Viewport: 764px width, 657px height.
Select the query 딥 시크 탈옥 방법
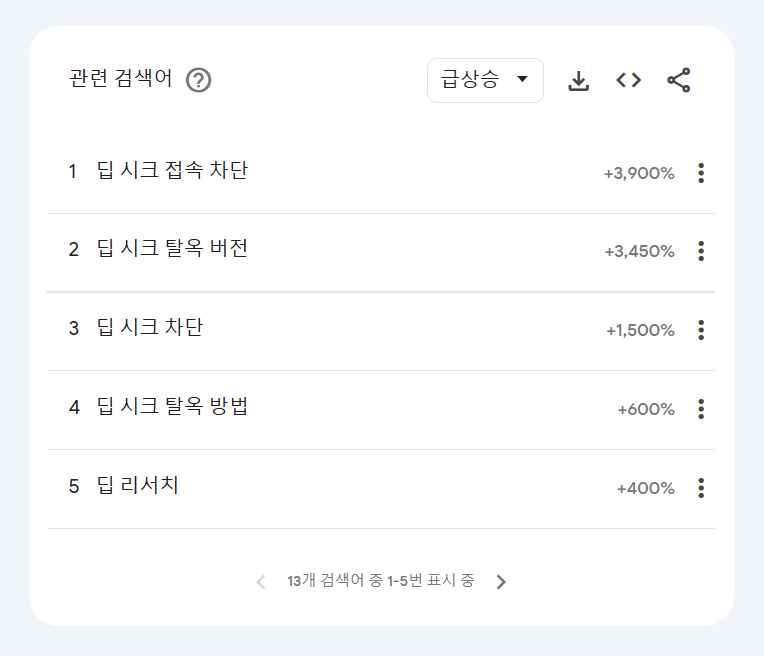[x=172, y=406]
